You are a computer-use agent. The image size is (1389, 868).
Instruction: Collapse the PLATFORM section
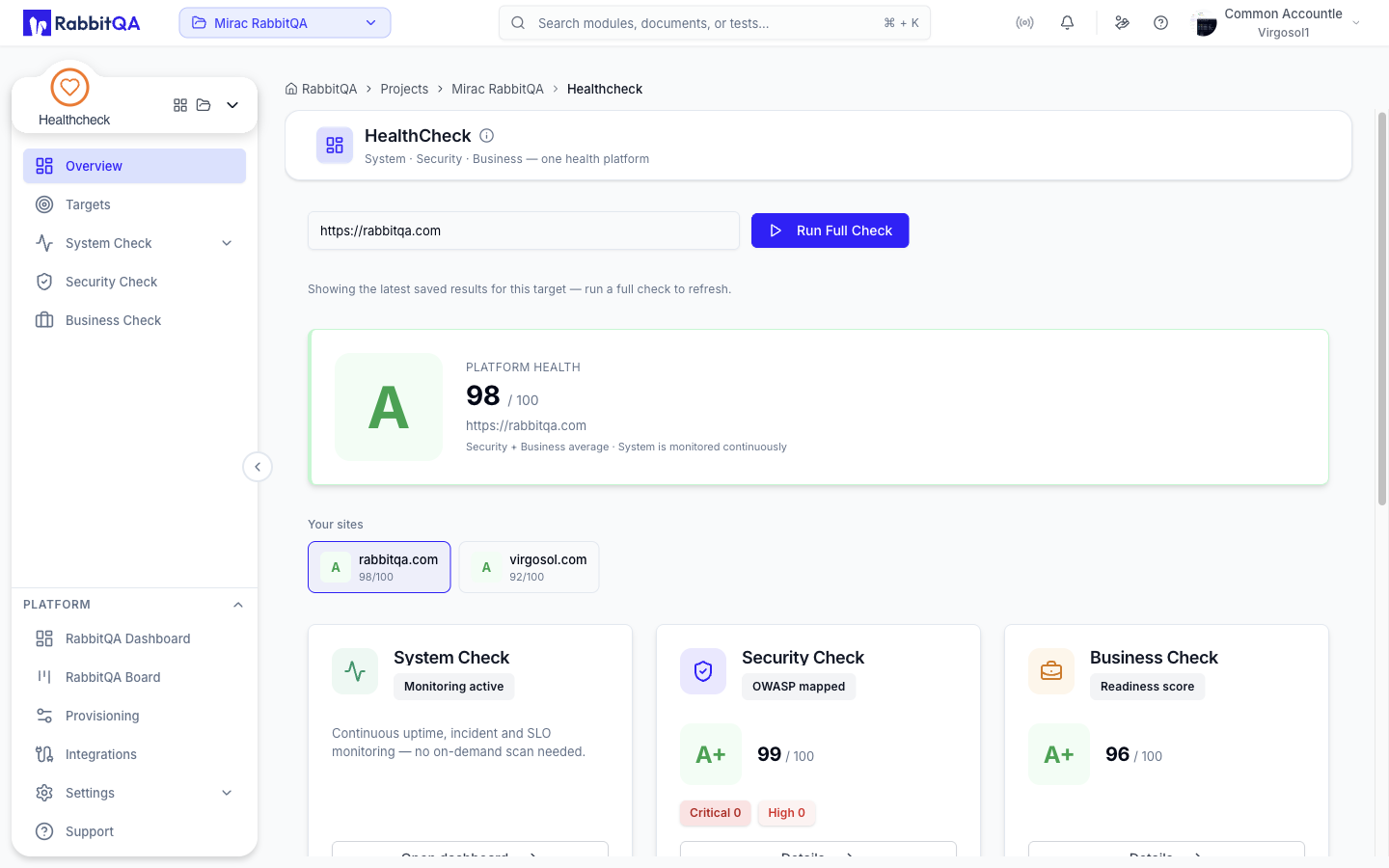(x=238, y=605)
